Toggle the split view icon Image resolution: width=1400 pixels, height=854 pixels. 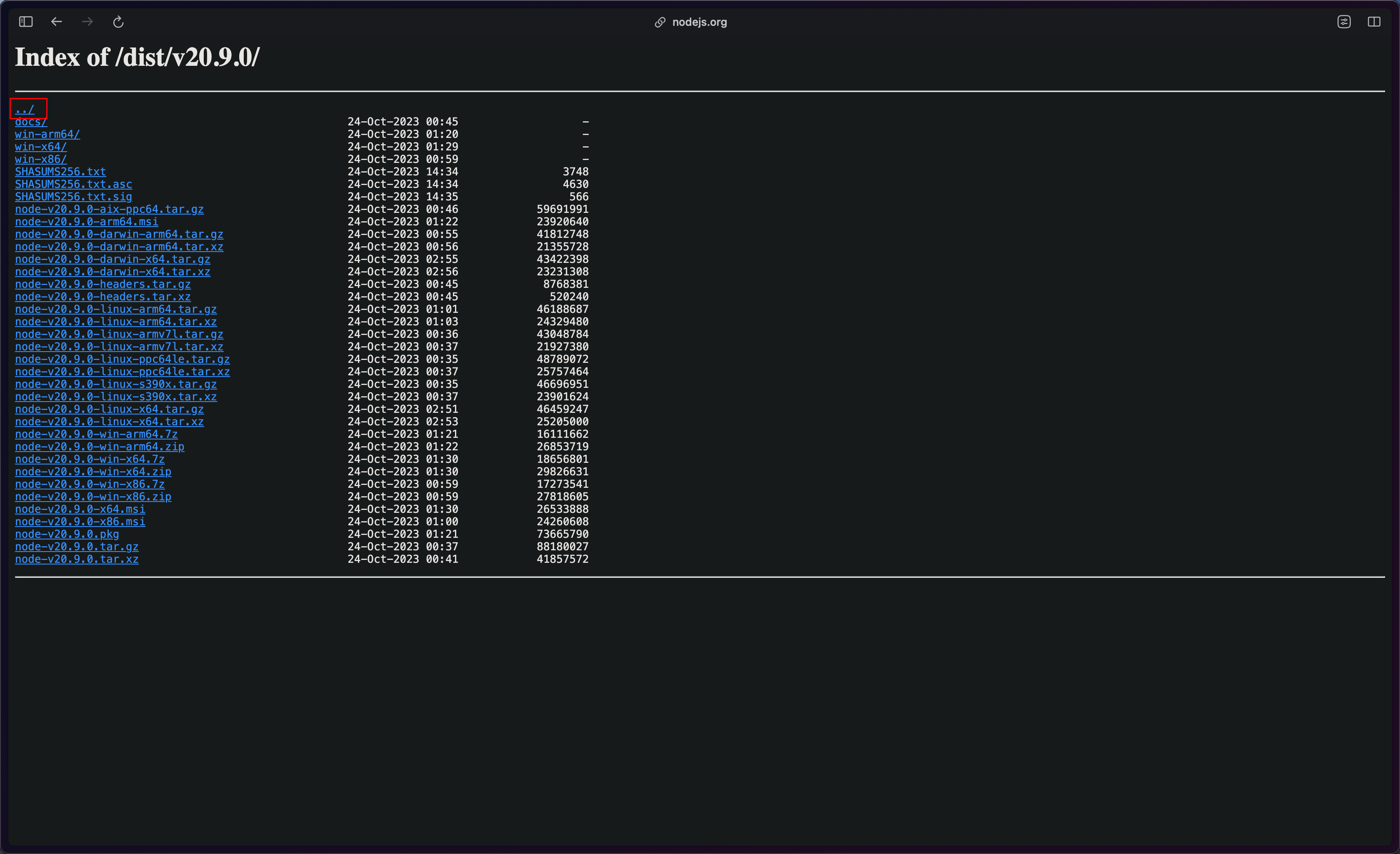click(x=1374, y=22)
